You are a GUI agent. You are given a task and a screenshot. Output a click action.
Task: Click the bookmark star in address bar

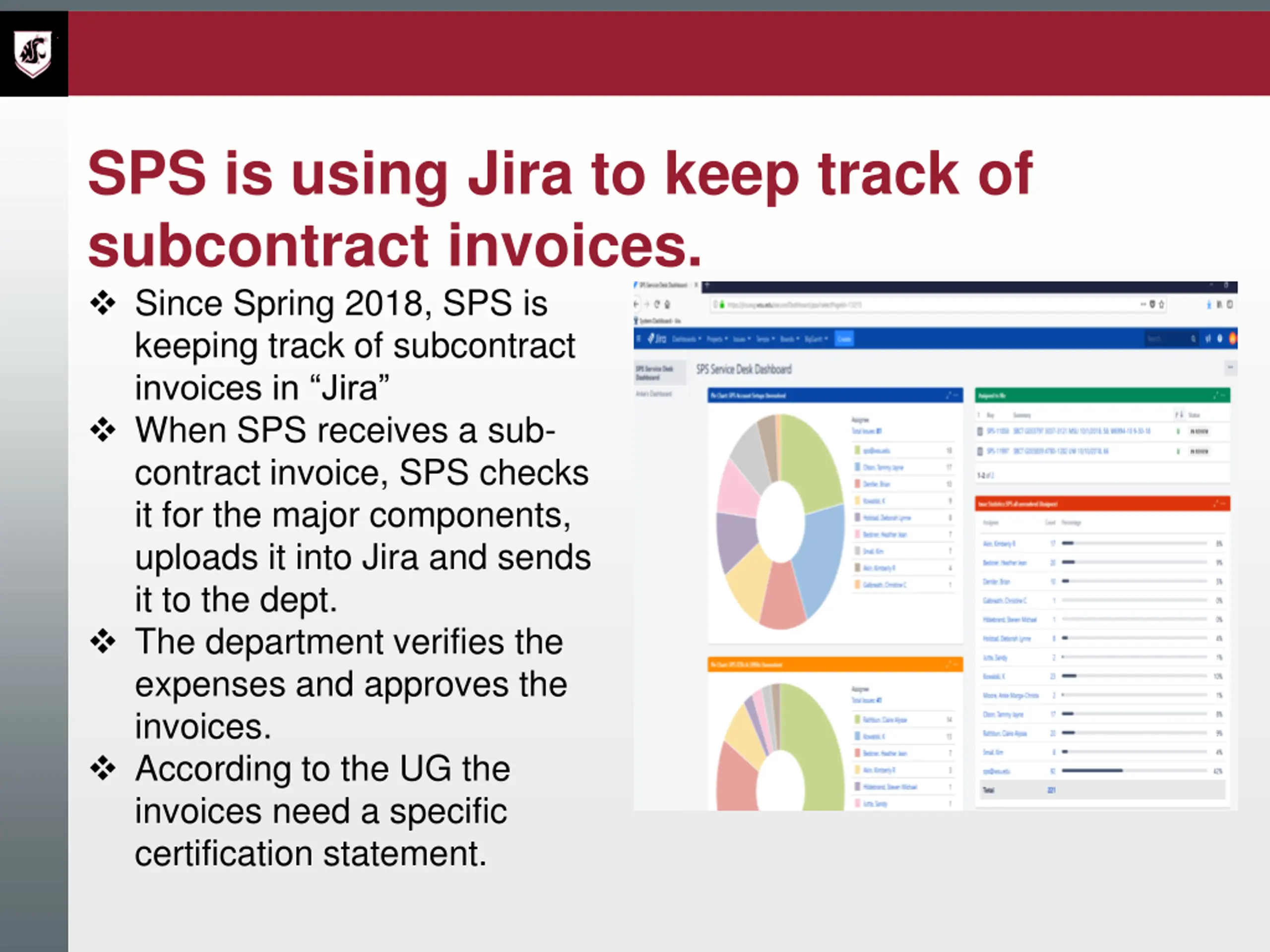pos(1161,305)
